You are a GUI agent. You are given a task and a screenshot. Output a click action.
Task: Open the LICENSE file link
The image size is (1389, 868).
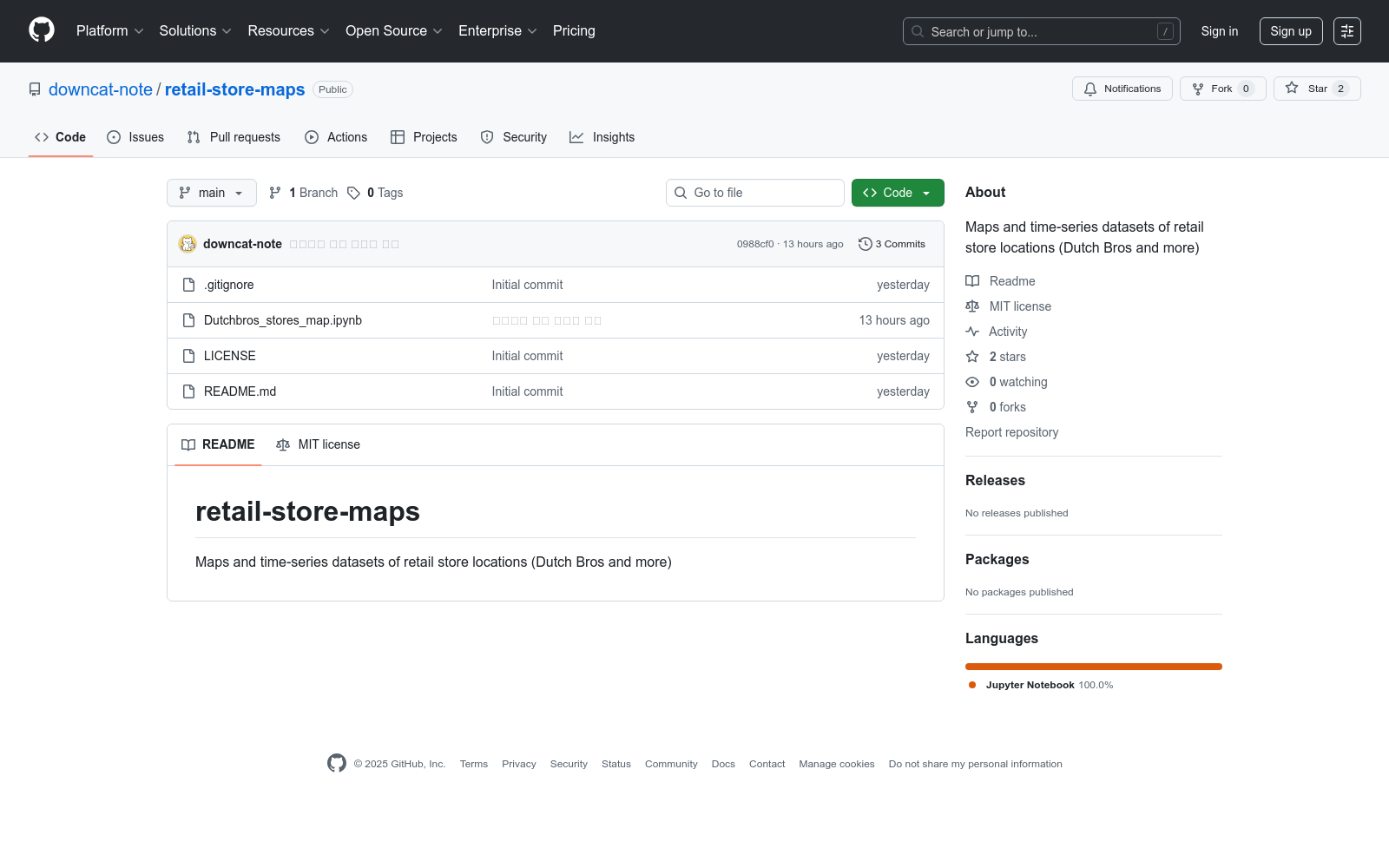230,356
